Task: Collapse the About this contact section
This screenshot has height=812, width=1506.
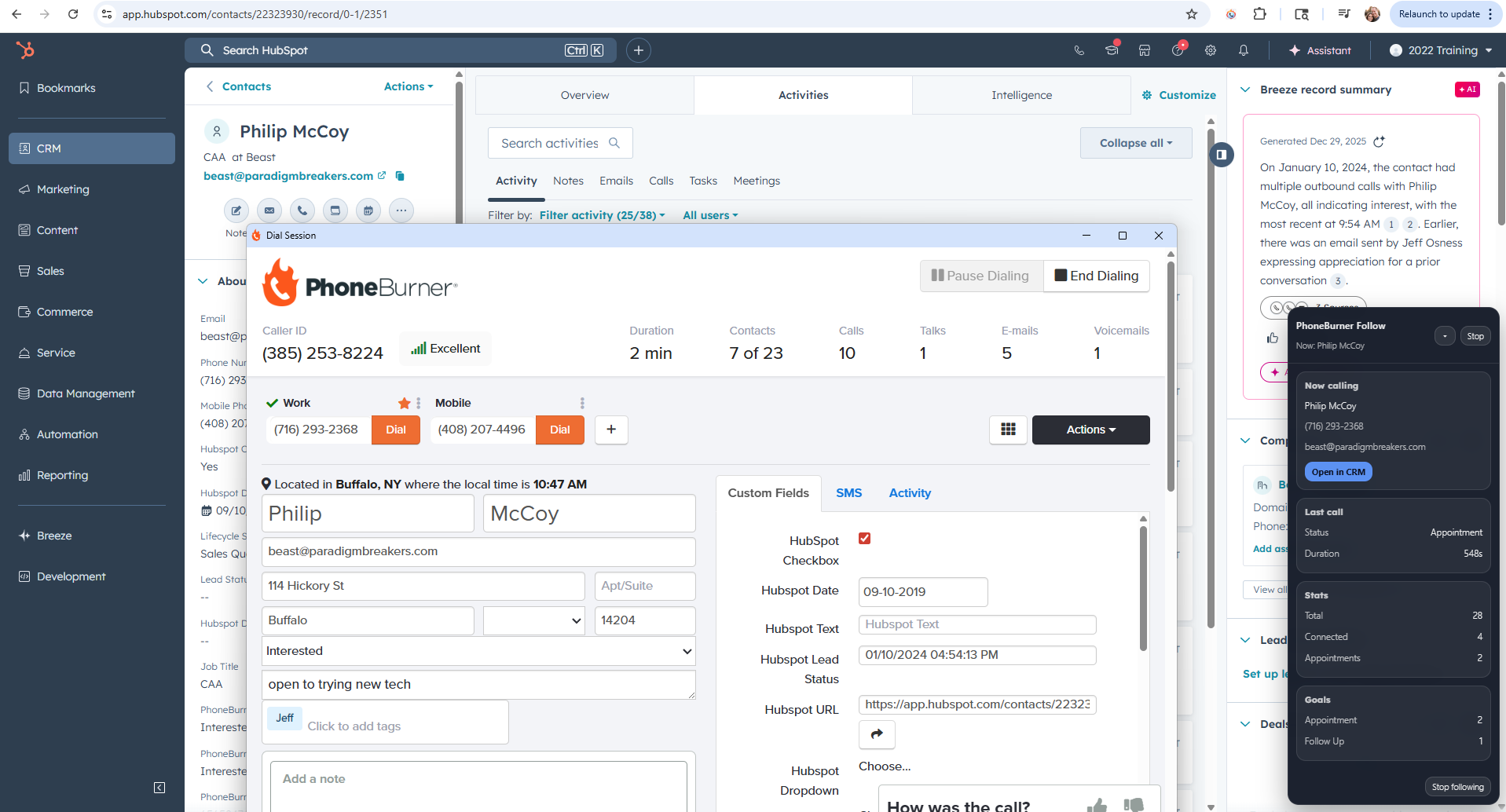Action: point(203,281)
